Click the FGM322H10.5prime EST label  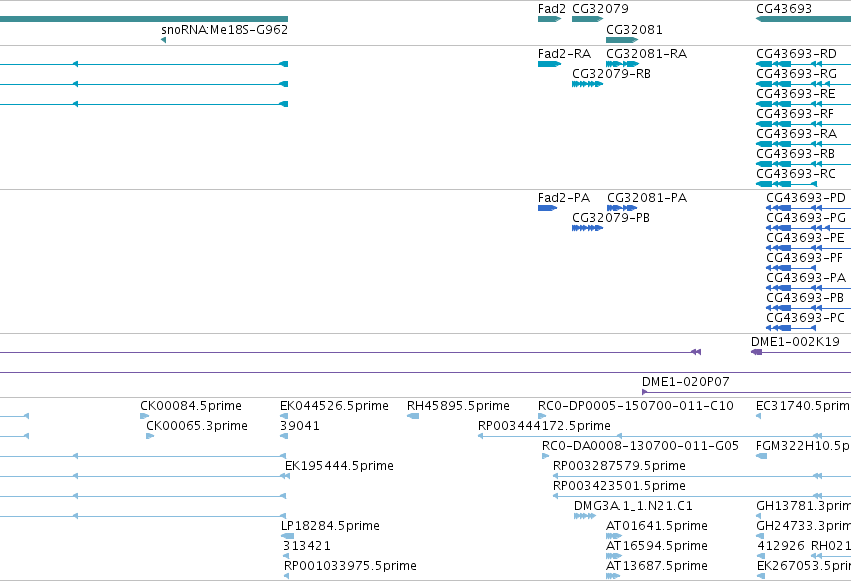click(x=803, y=446)
